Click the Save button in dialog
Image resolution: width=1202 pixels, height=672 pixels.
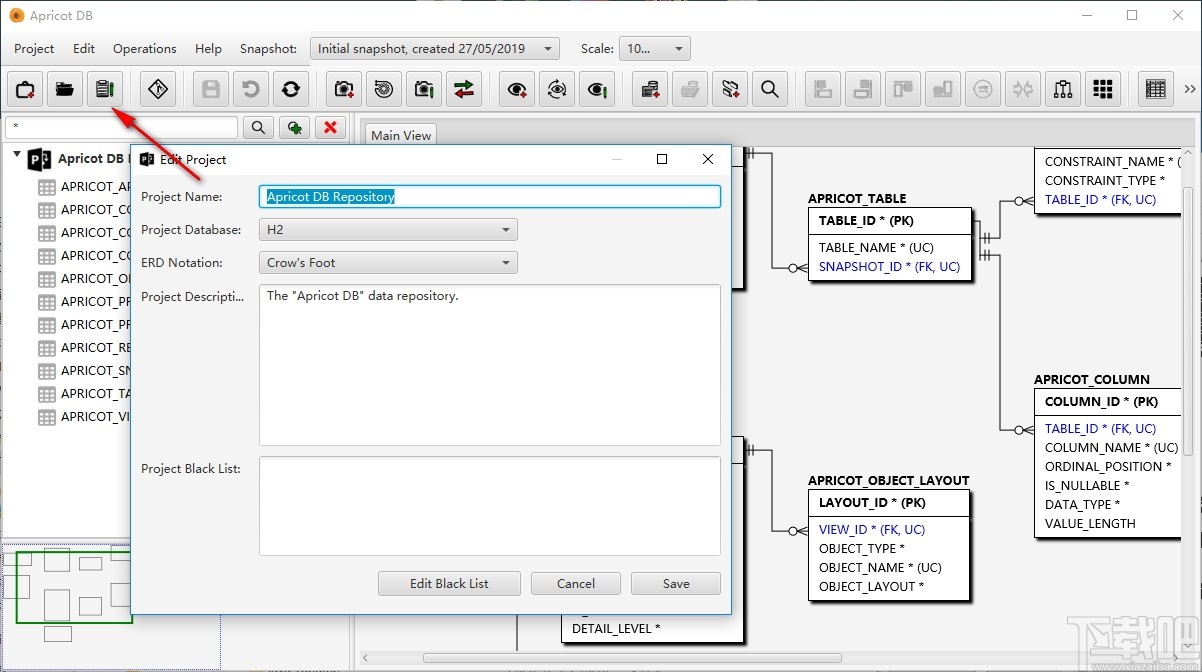(676, 583)
